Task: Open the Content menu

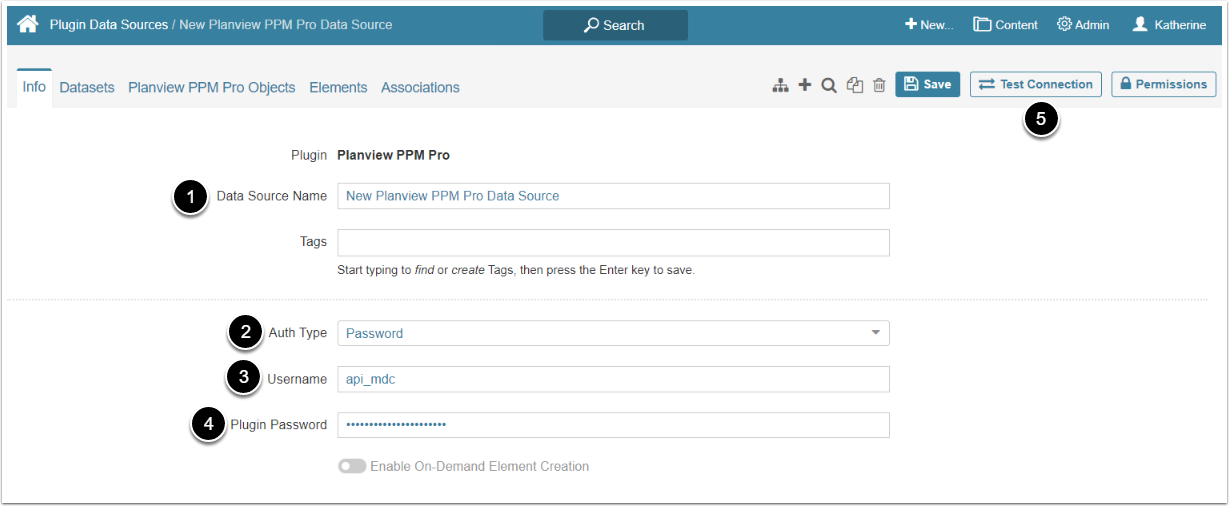Action: [1006, 25]
